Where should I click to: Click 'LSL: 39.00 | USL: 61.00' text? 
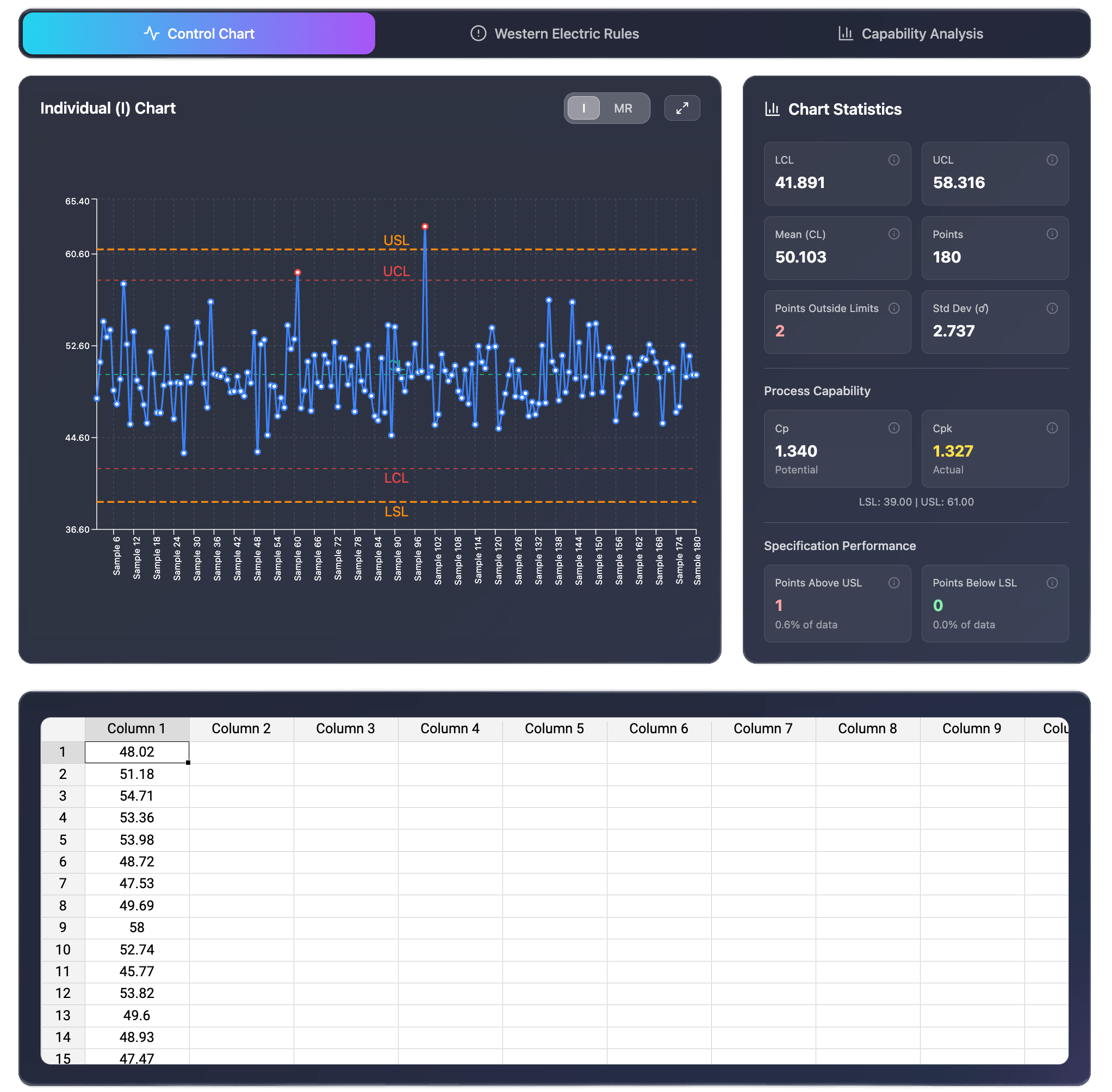(916, 502)
